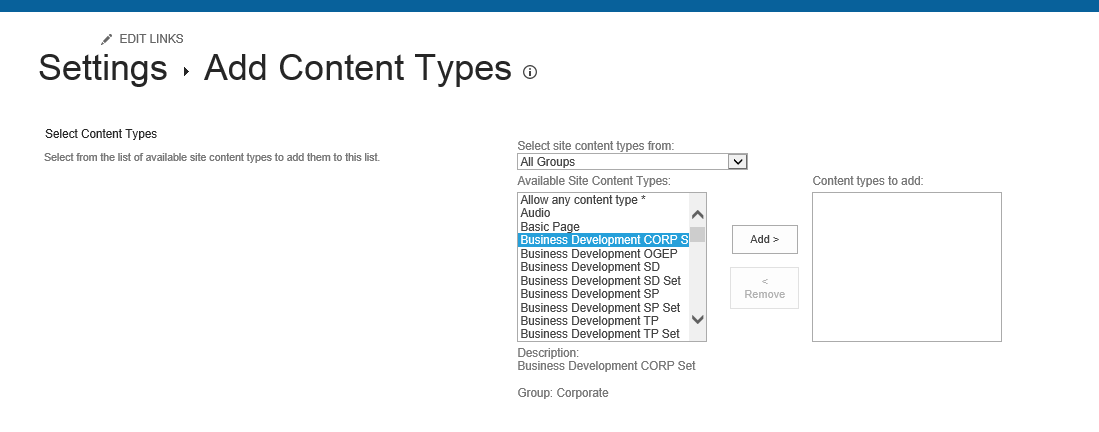Click inside Content types to add box
The width and height of the screenshot is (1099, 432).
tap(906, 267)
